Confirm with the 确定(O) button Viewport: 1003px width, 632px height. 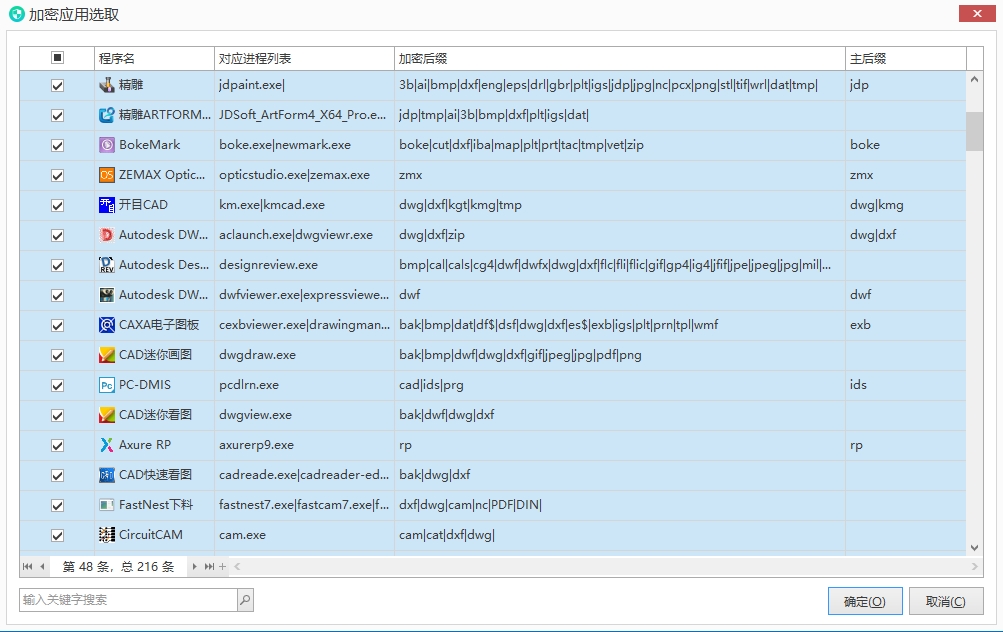[865, 601]
